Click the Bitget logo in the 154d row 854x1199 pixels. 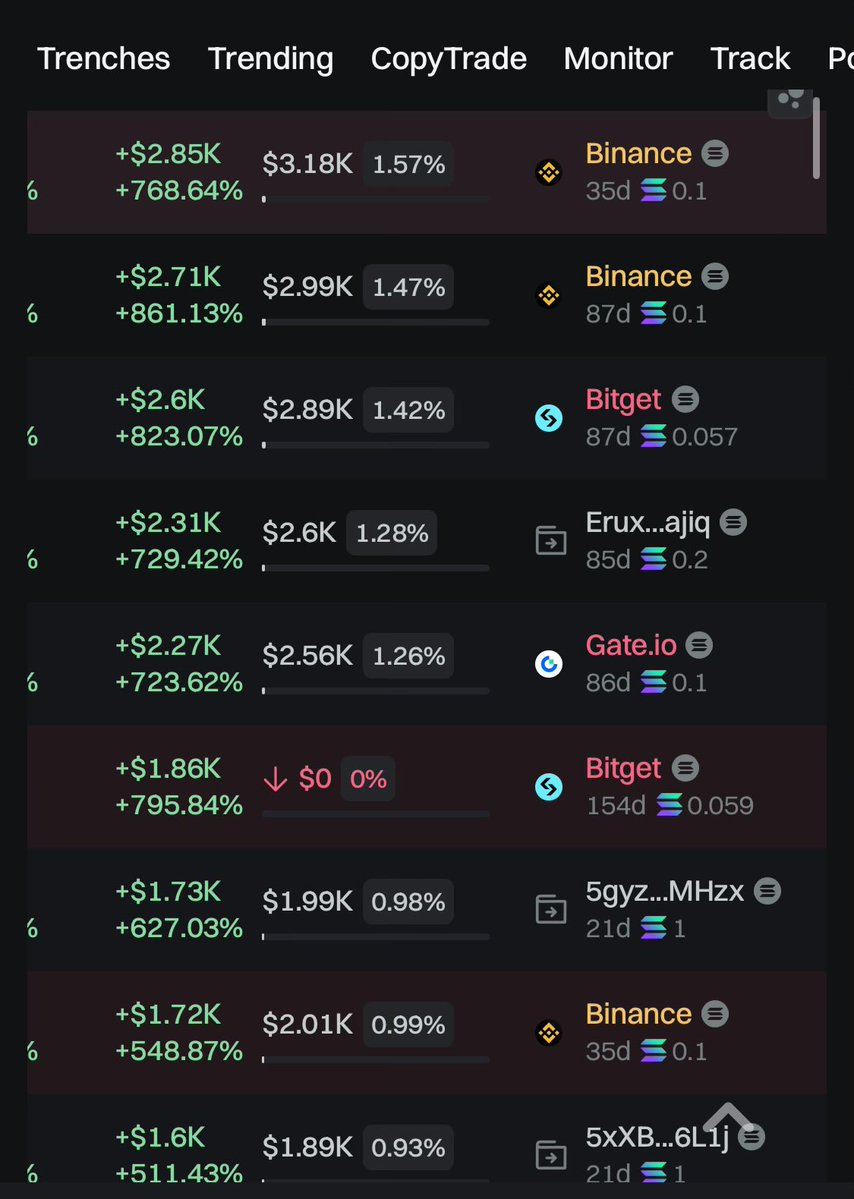tap(548, 788)
